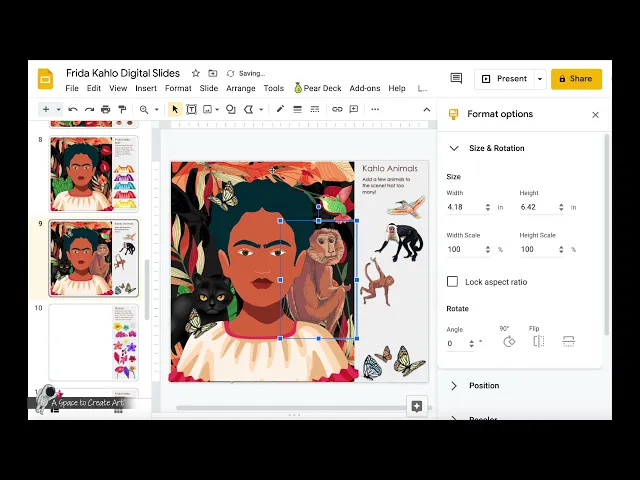
Task: Open the Add-ons menu
Action: point(364,88)
